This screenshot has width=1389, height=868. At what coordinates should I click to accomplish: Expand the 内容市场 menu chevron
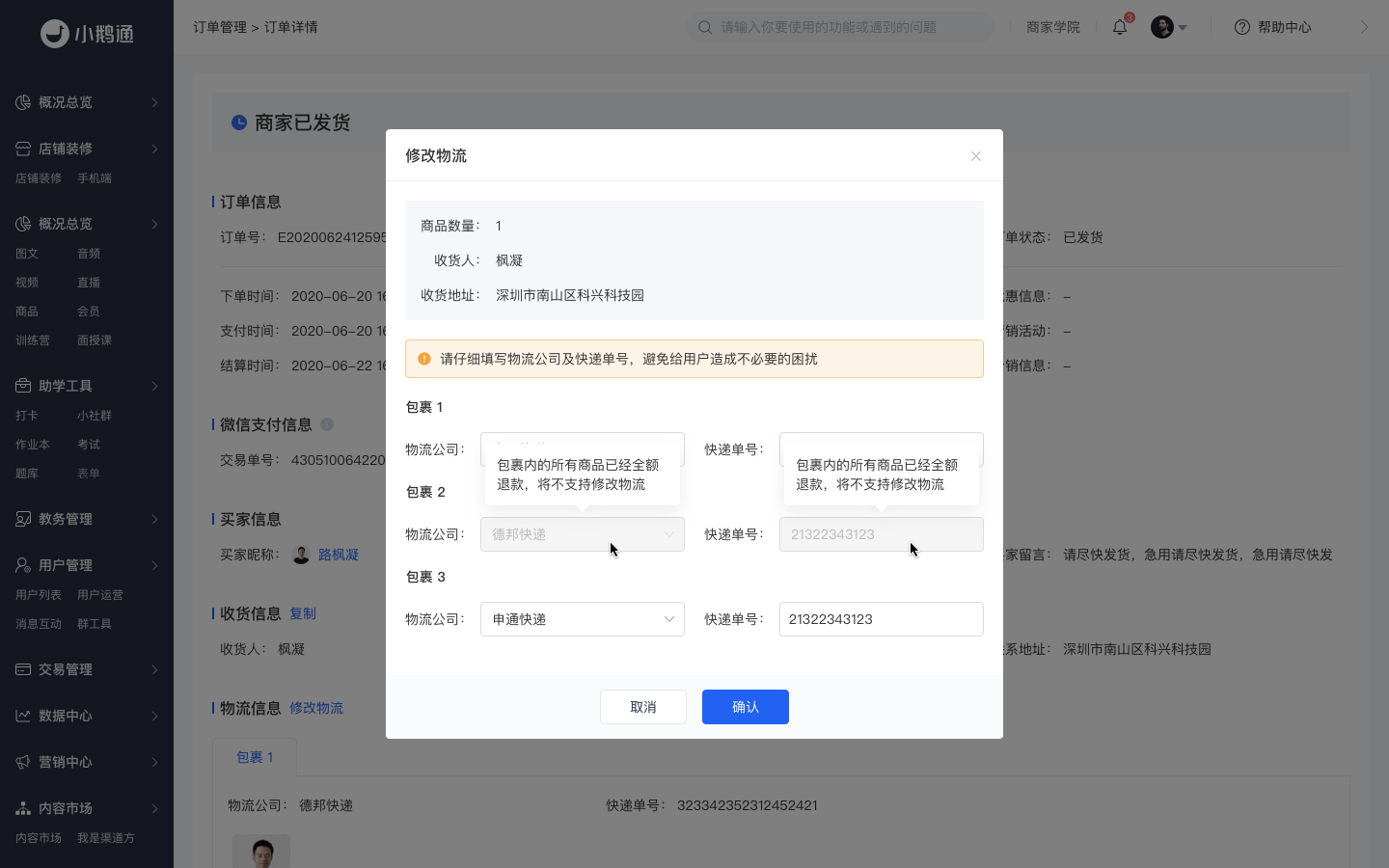[x=154, y=808]
